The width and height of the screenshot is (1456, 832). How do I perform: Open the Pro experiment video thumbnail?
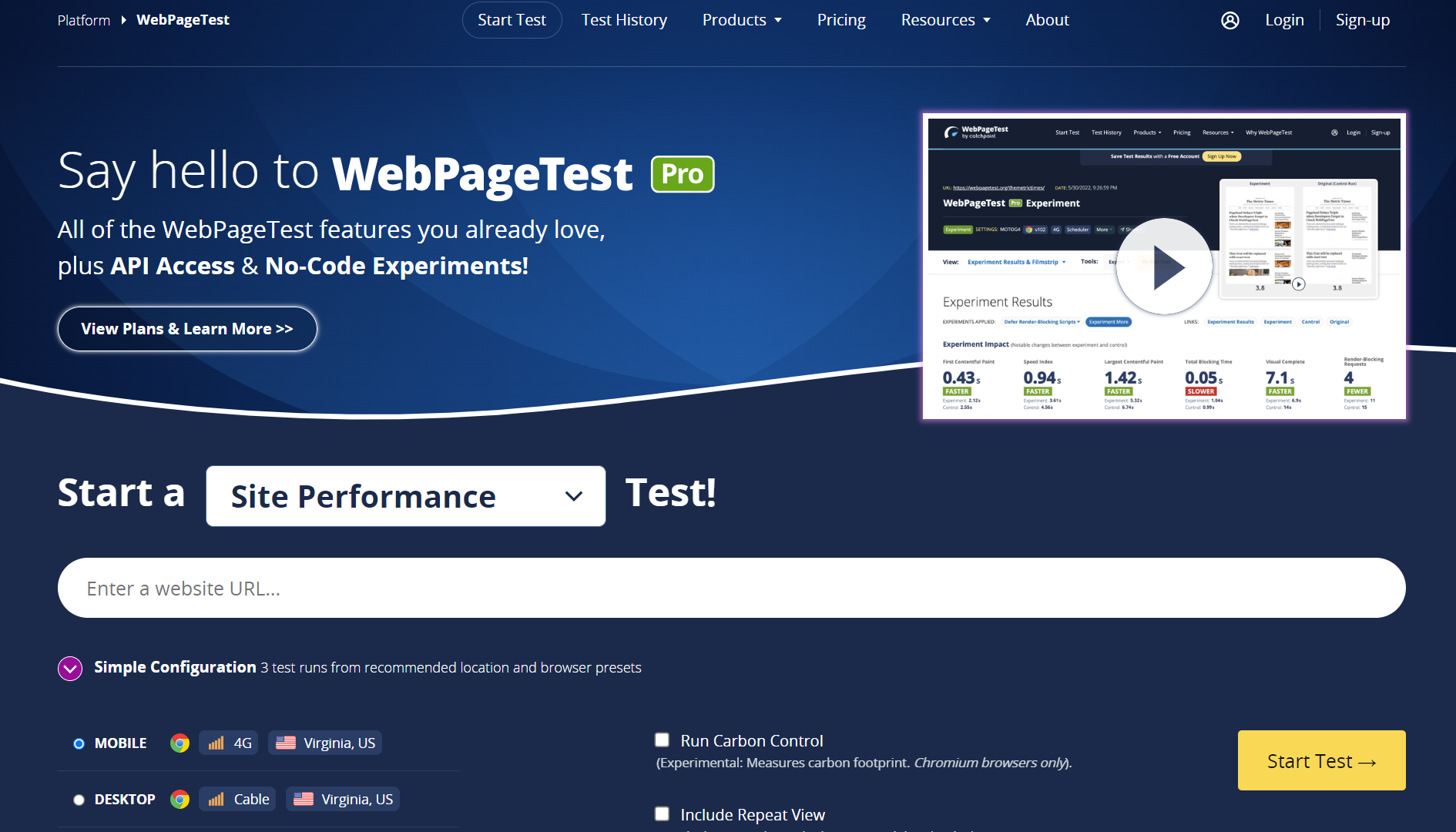(x=1164, y=267)
